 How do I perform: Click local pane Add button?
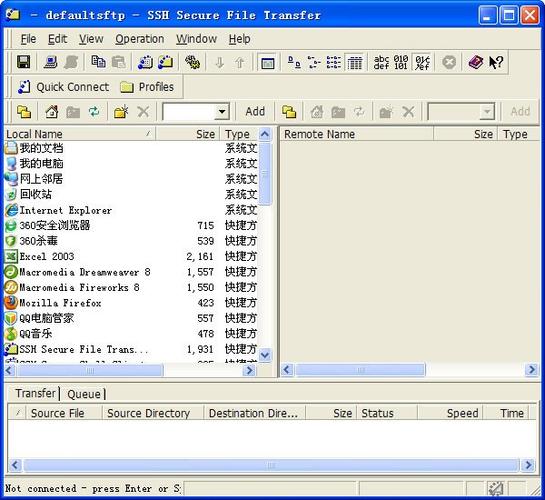click(x=255, y=112)
